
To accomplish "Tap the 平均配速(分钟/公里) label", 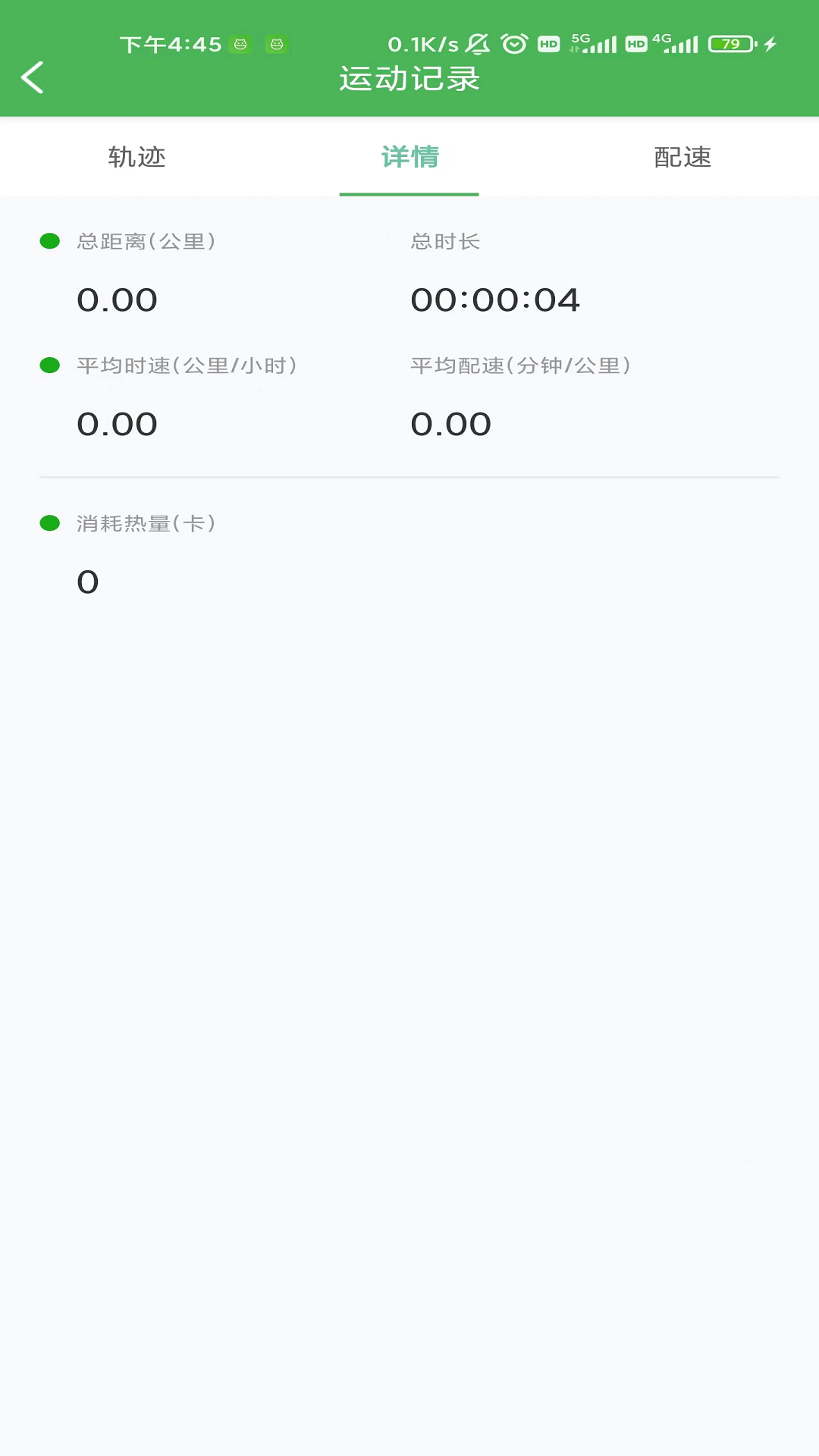I will point(521,366).
